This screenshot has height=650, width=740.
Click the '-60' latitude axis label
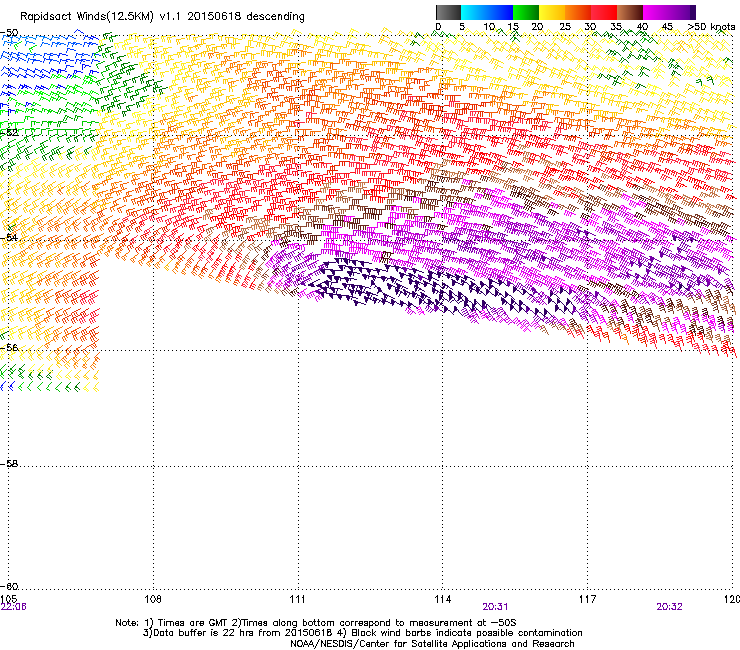click(9, 586)
